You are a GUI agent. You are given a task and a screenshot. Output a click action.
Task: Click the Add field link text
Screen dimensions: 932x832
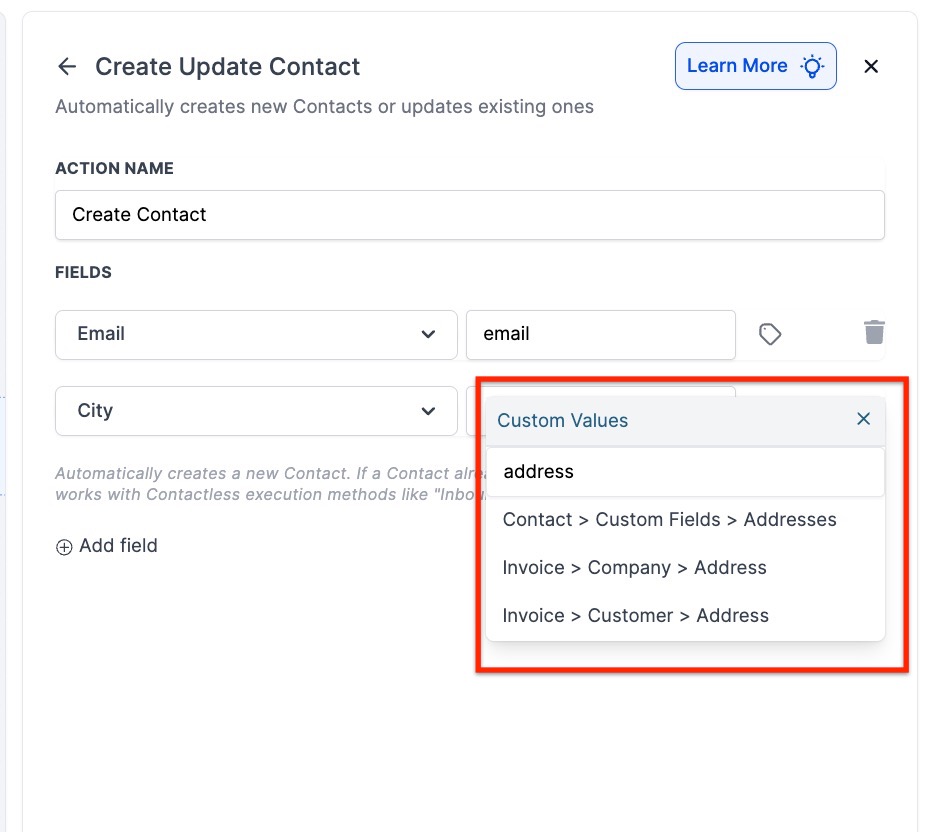coord(118,546)
